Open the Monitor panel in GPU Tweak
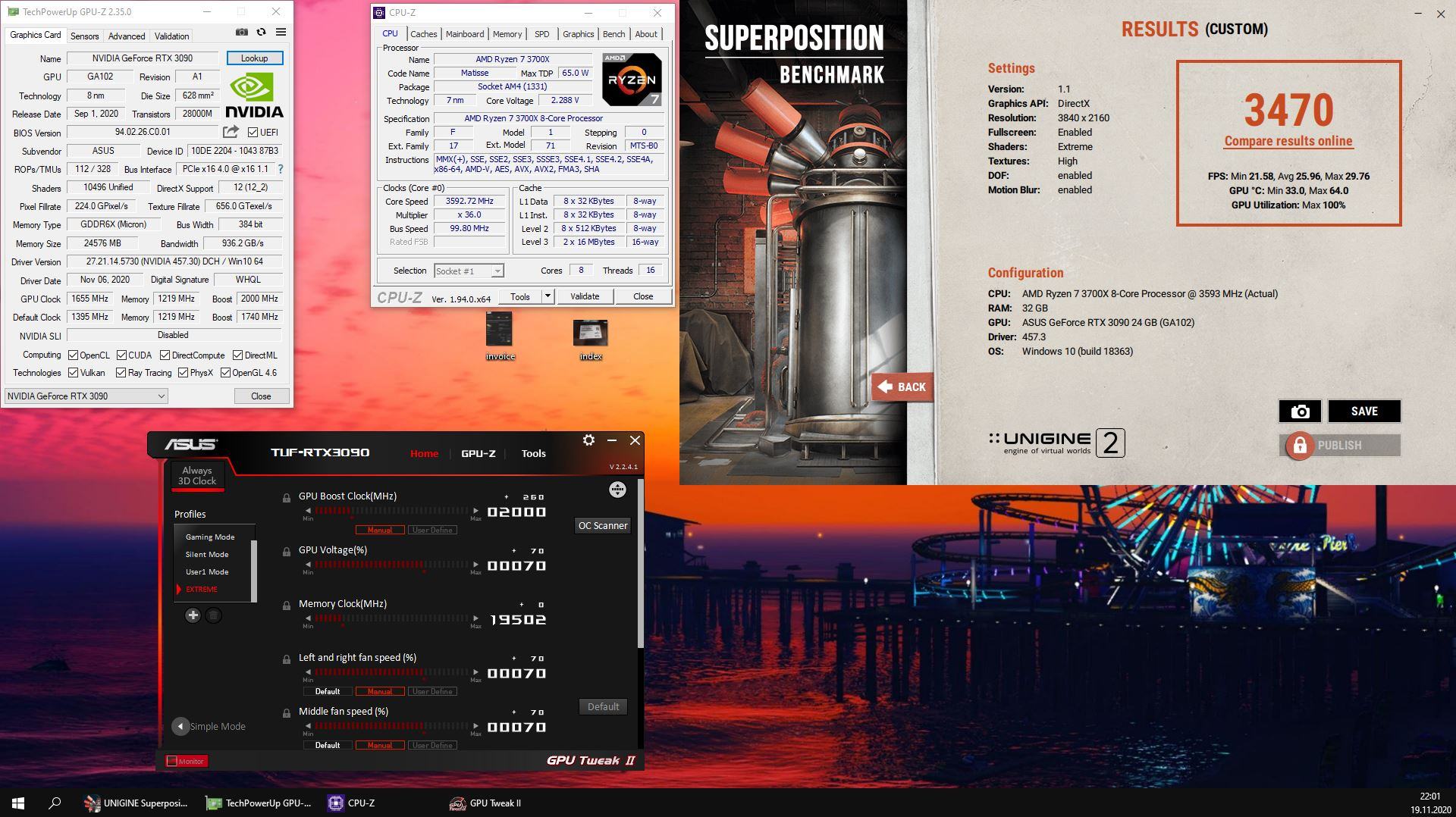1456x817 pixels. [x=186, y=761]
